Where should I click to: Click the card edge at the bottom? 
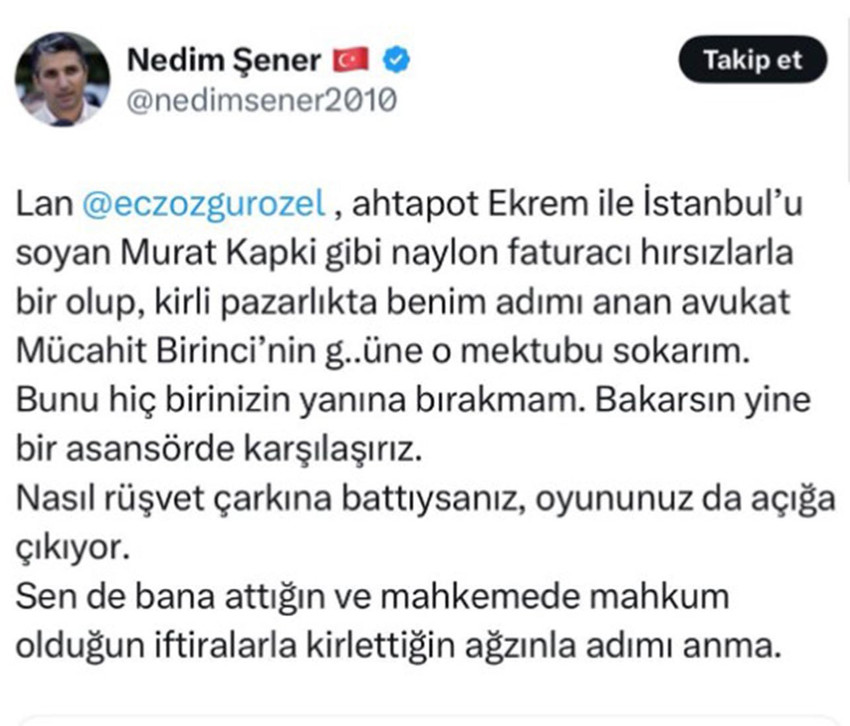click(x=425, y=715)
